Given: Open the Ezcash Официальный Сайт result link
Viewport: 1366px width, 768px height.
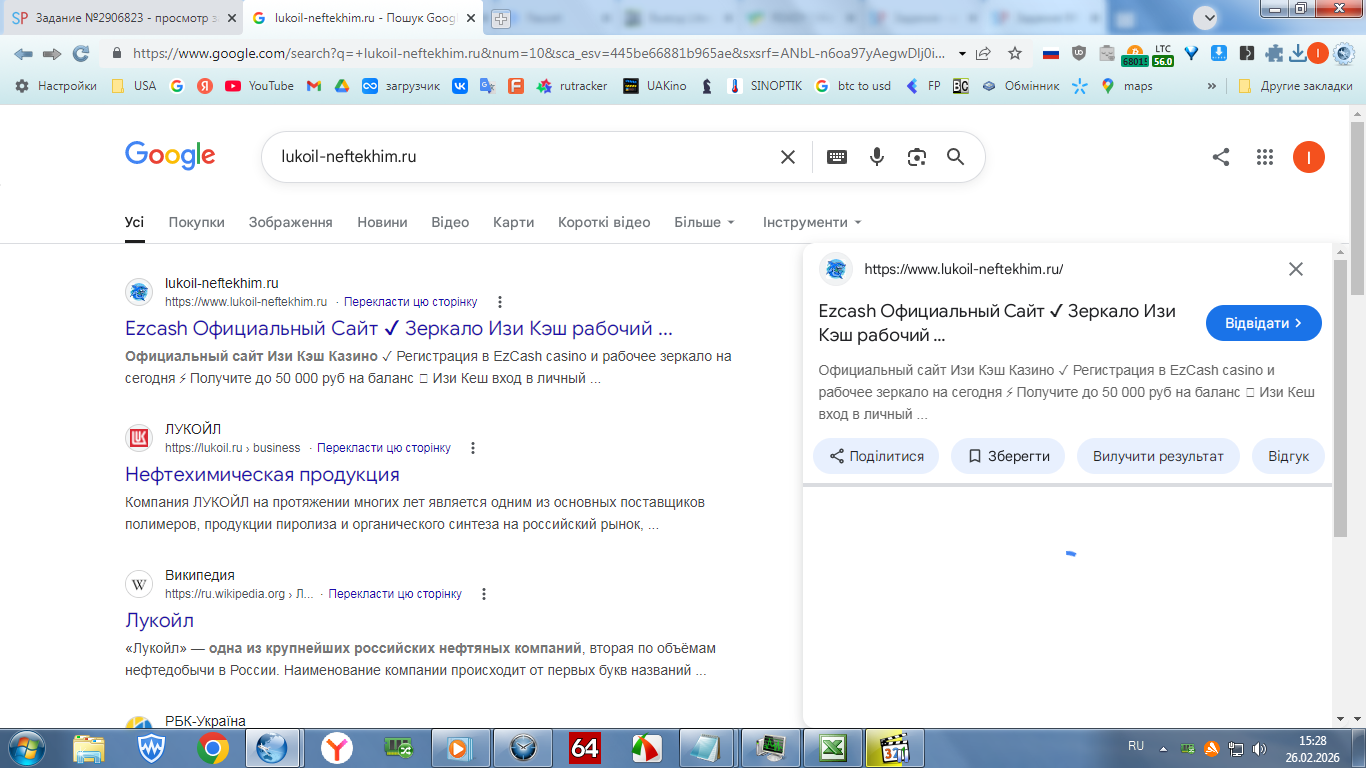Looking at the screenshot, I should tap(399, 328).
